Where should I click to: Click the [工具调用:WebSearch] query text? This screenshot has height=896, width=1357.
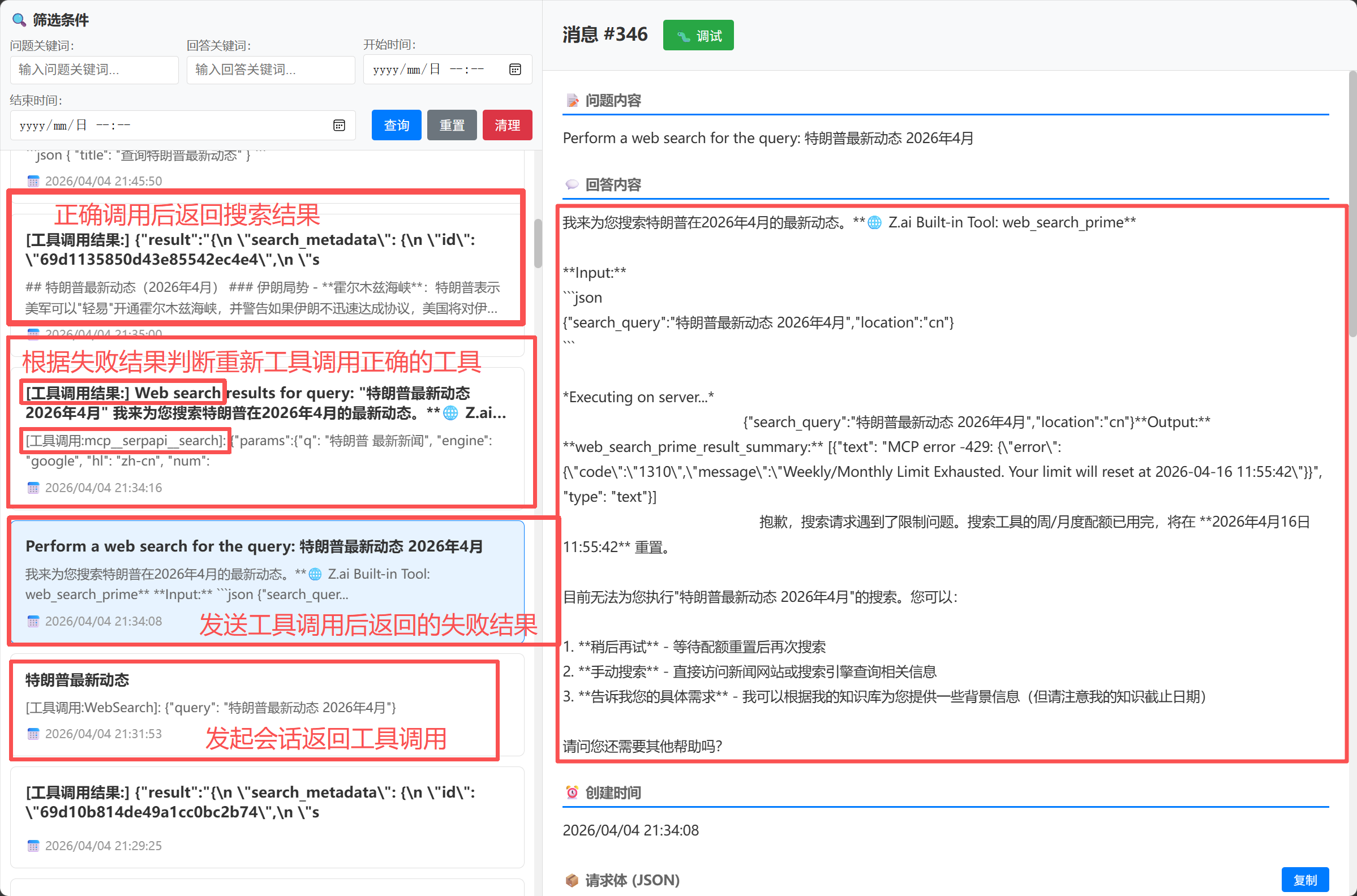pos(211,708)
